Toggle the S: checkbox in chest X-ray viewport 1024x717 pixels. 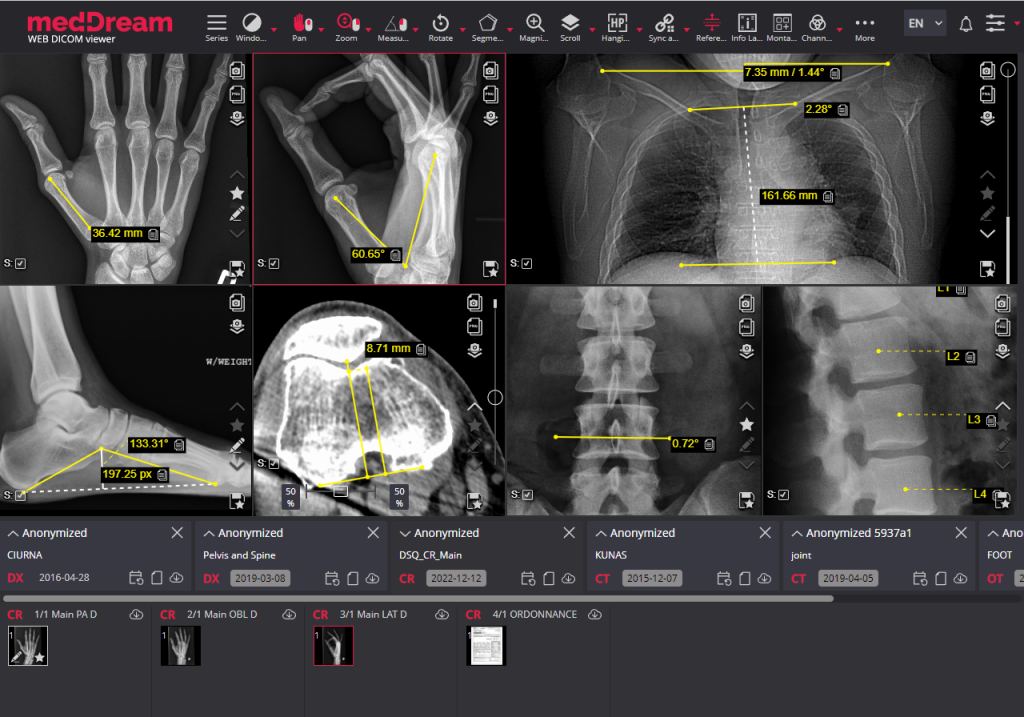pyautogui.click(x=527, y=264)
